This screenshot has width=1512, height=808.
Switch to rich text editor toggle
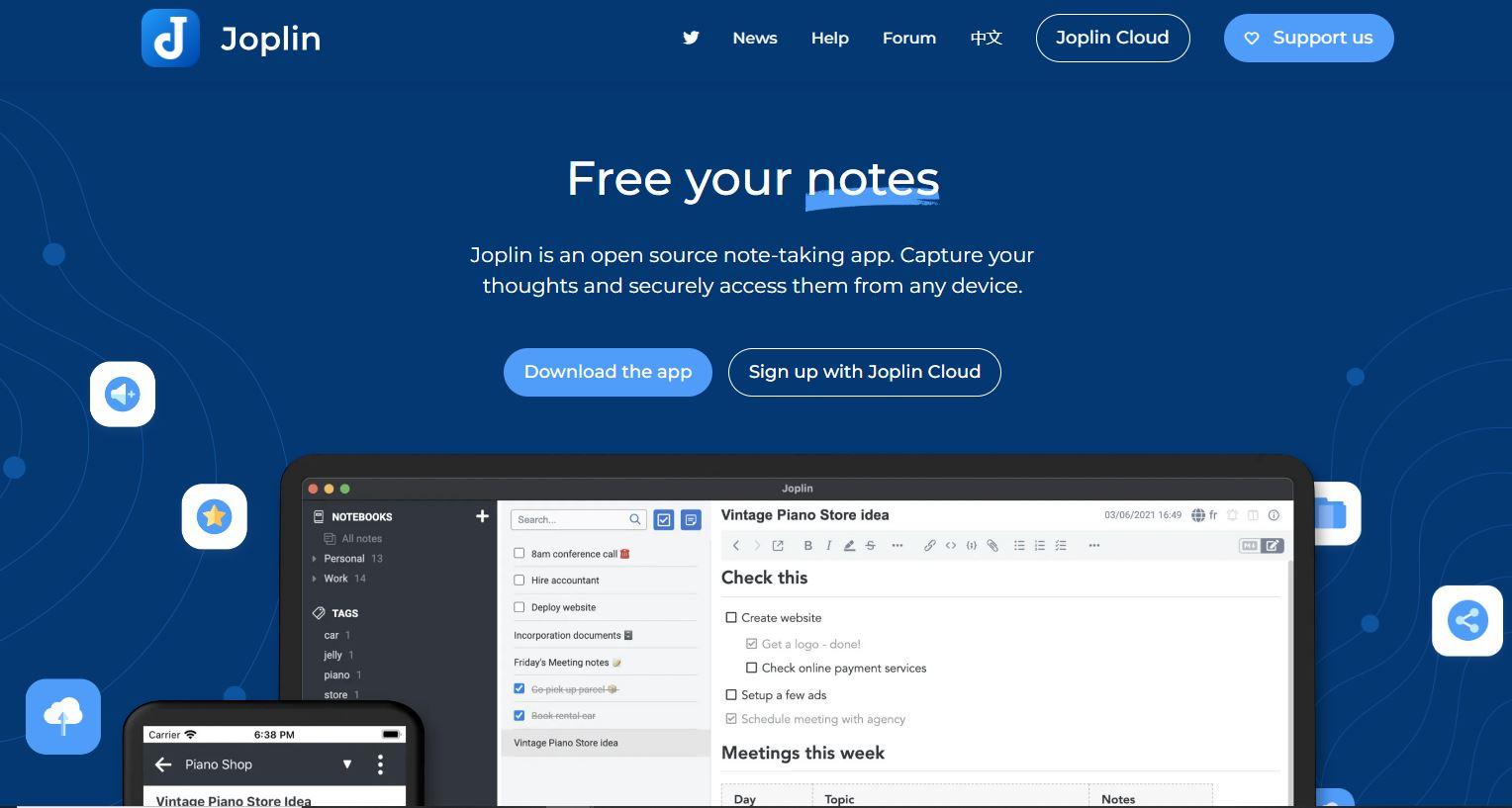(1273, 545)
